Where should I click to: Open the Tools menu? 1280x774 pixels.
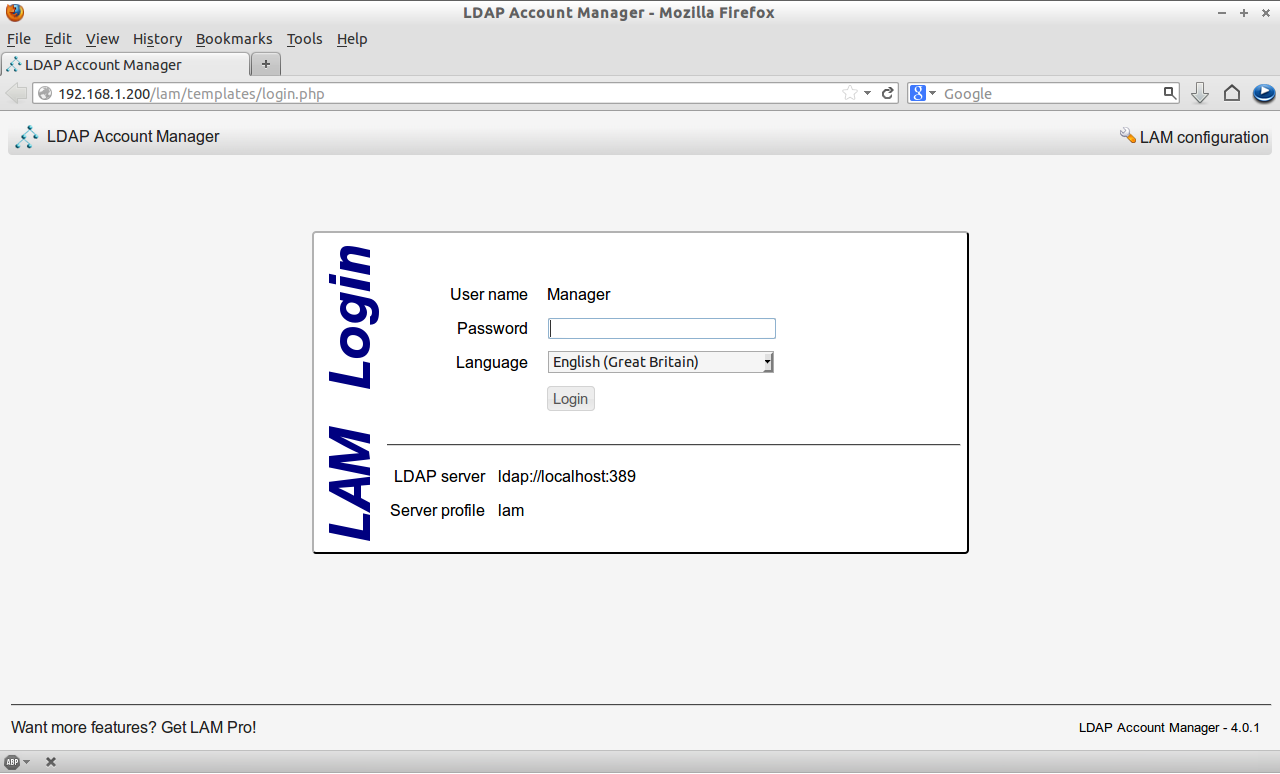304,39
